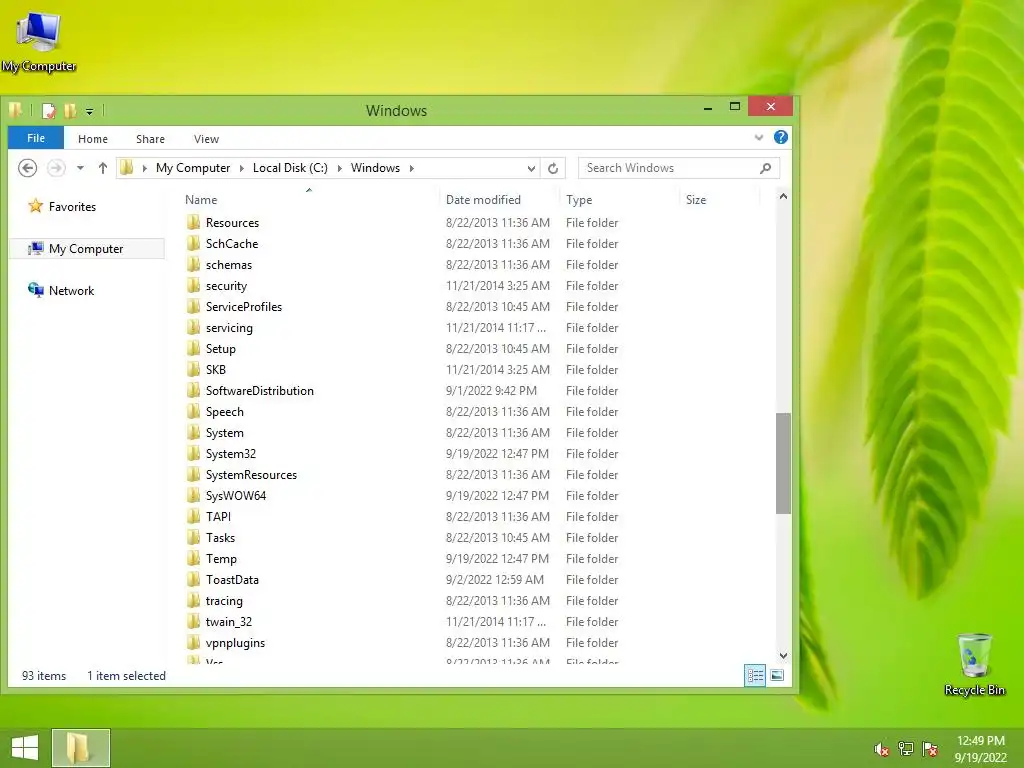Click the scroll up arrow of file list
This screenshot has height=768, width=1024.
click(x=783, y=197)
